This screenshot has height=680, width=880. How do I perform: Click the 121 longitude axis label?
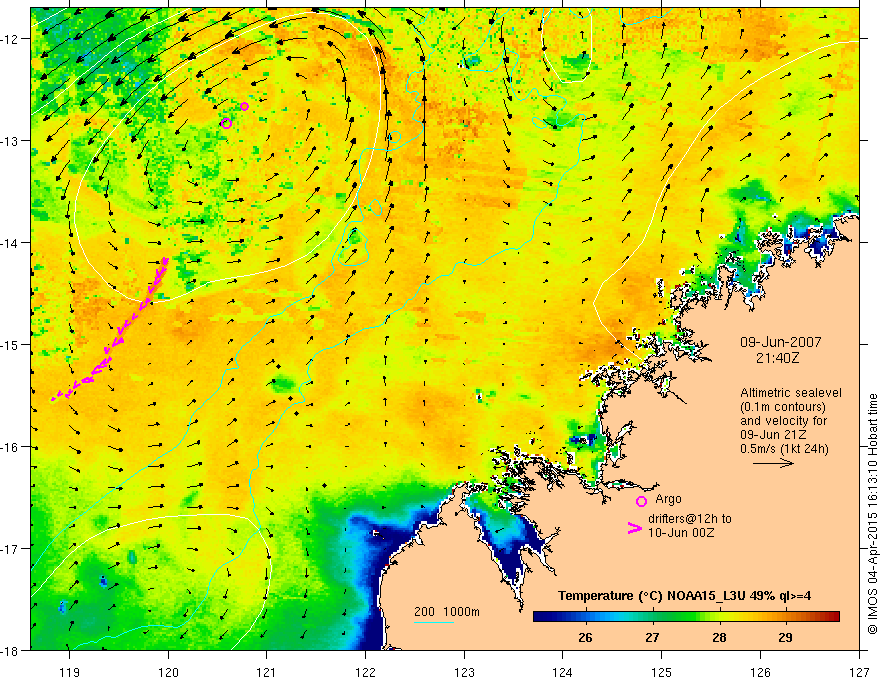(x=267, y=672)
